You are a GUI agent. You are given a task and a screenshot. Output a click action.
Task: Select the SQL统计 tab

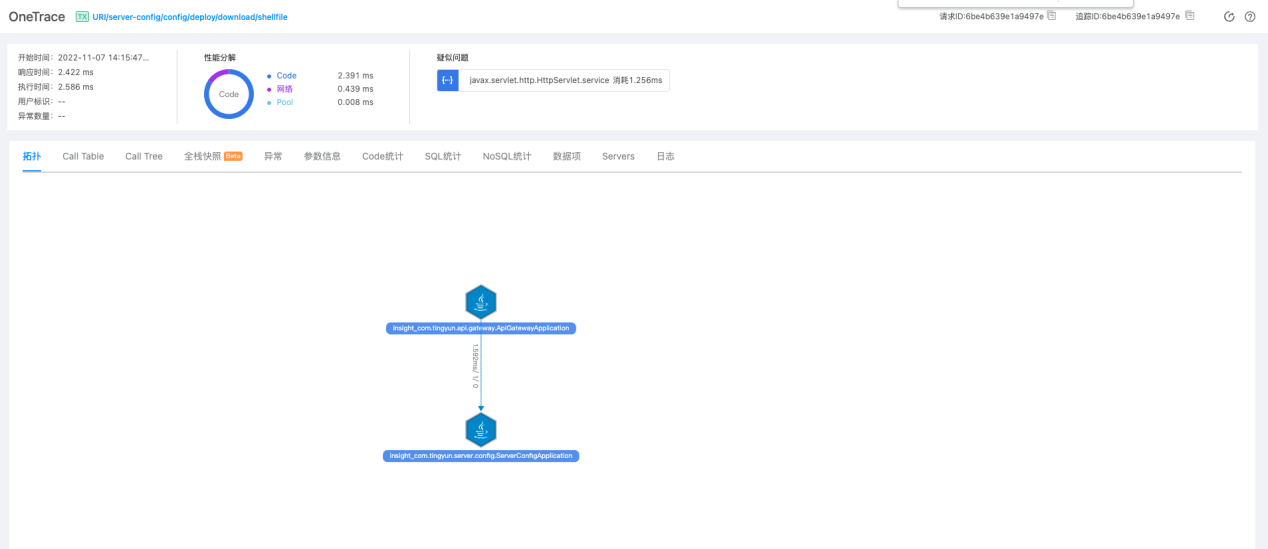pos(443,156)
